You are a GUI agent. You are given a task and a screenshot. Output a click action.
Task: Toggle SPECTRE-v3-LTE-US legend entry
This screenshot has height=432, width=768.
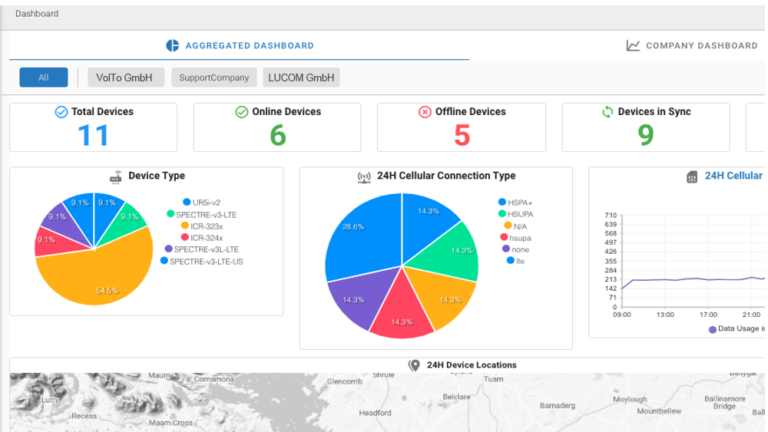click(201, 262)
